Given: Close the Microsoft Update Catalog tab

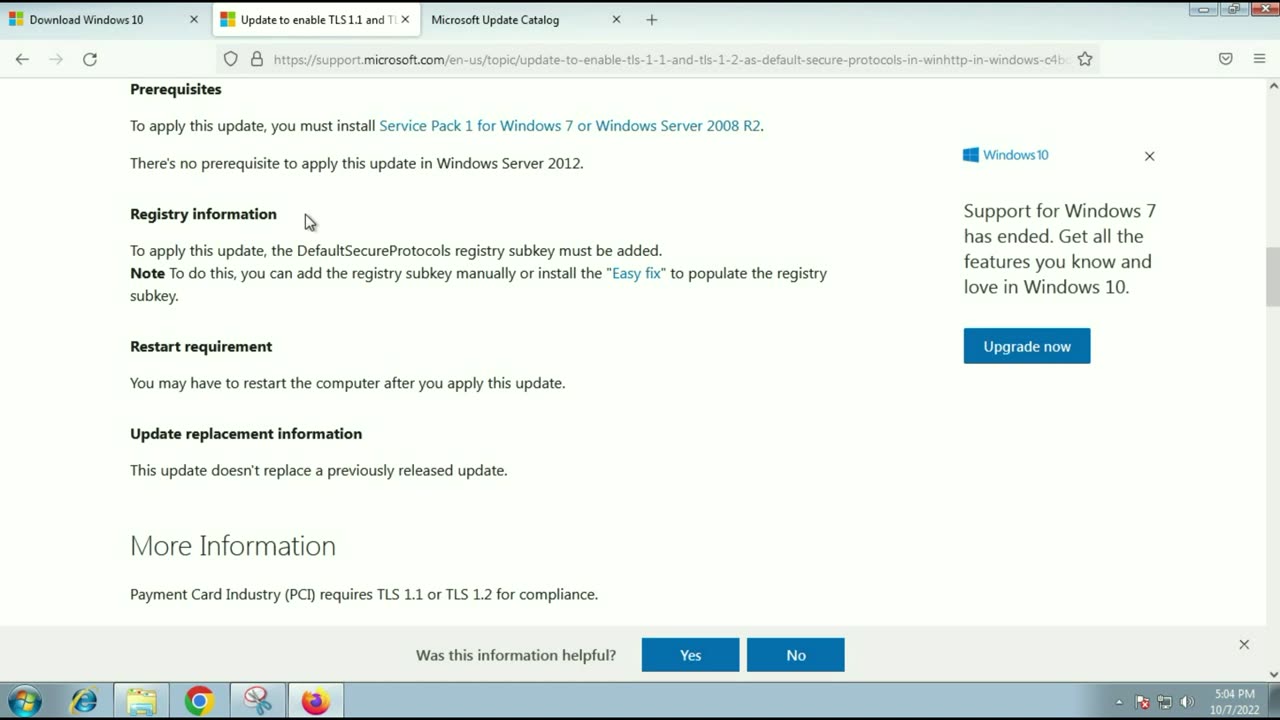Looking at the screenshot, I should (x=616, y=19).
